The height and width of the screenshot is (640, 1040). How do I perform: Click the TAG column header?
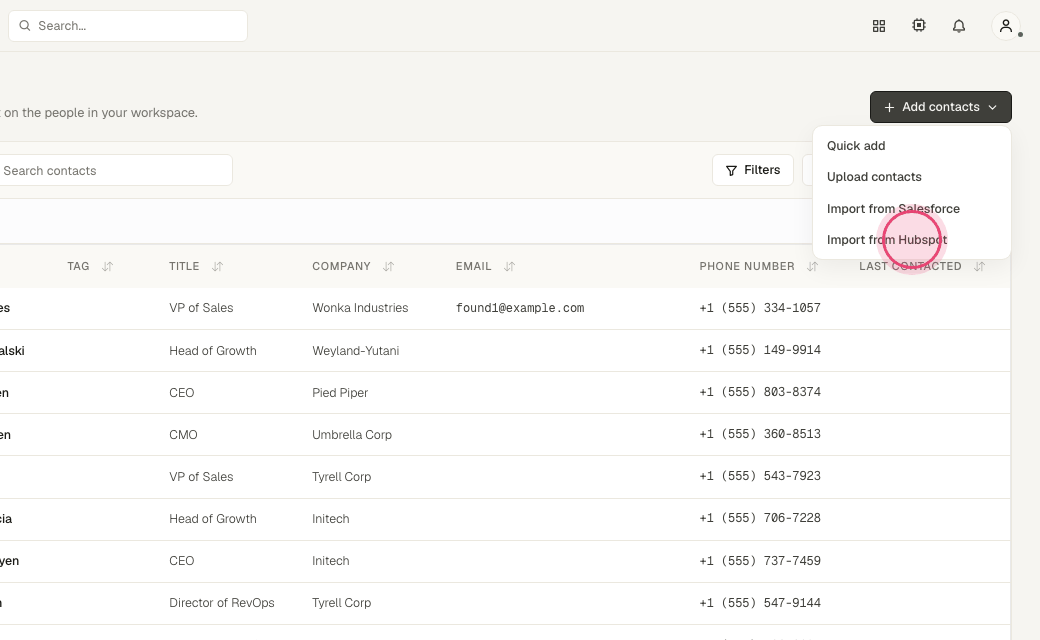pyautogui.click(x=78, y=266)
